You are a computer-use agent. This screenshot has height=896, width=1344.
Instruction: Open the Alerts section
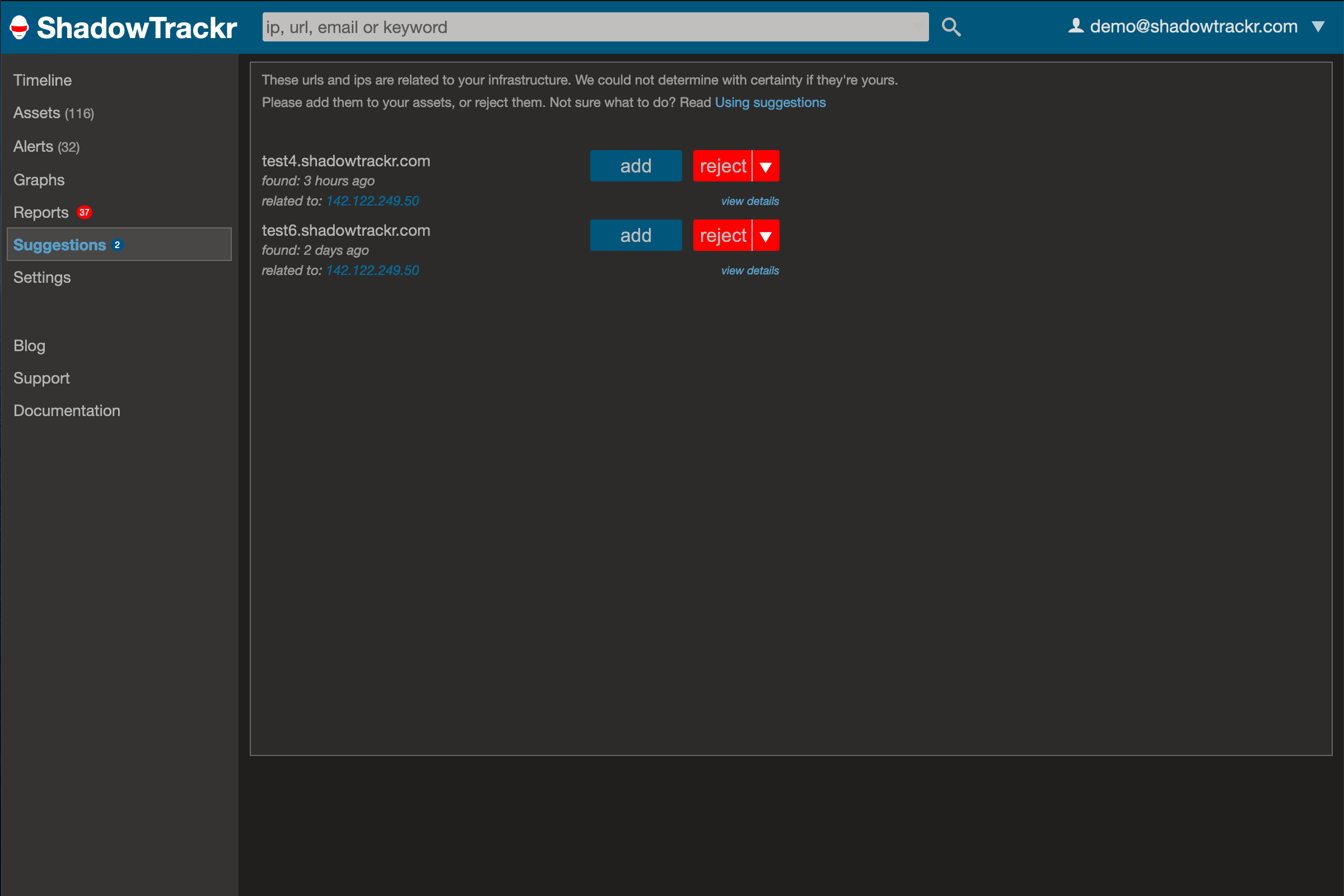[46, 146]
